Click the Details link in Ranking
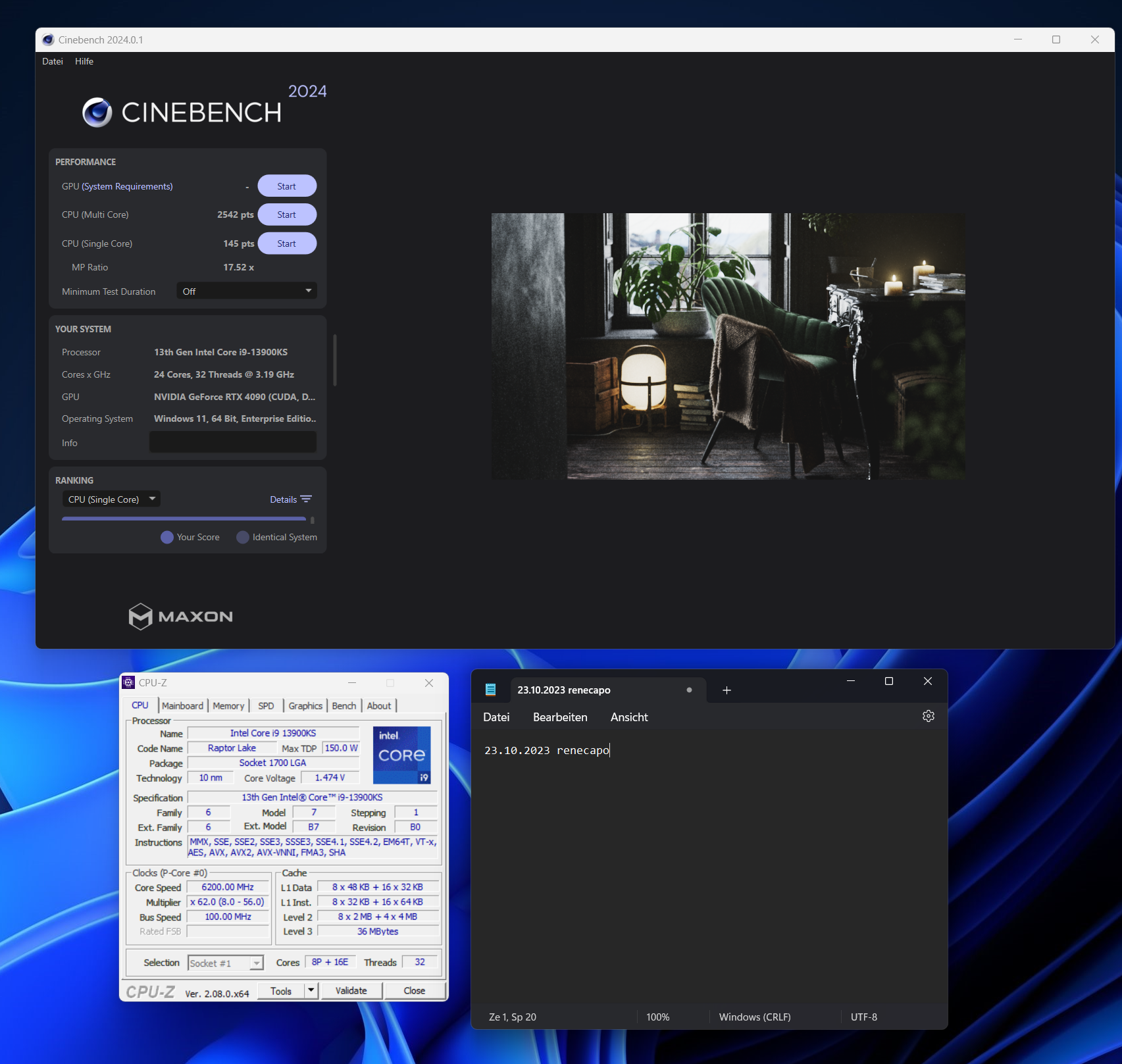This screenshot has height=1064, width=1122. tap(283, 499)
